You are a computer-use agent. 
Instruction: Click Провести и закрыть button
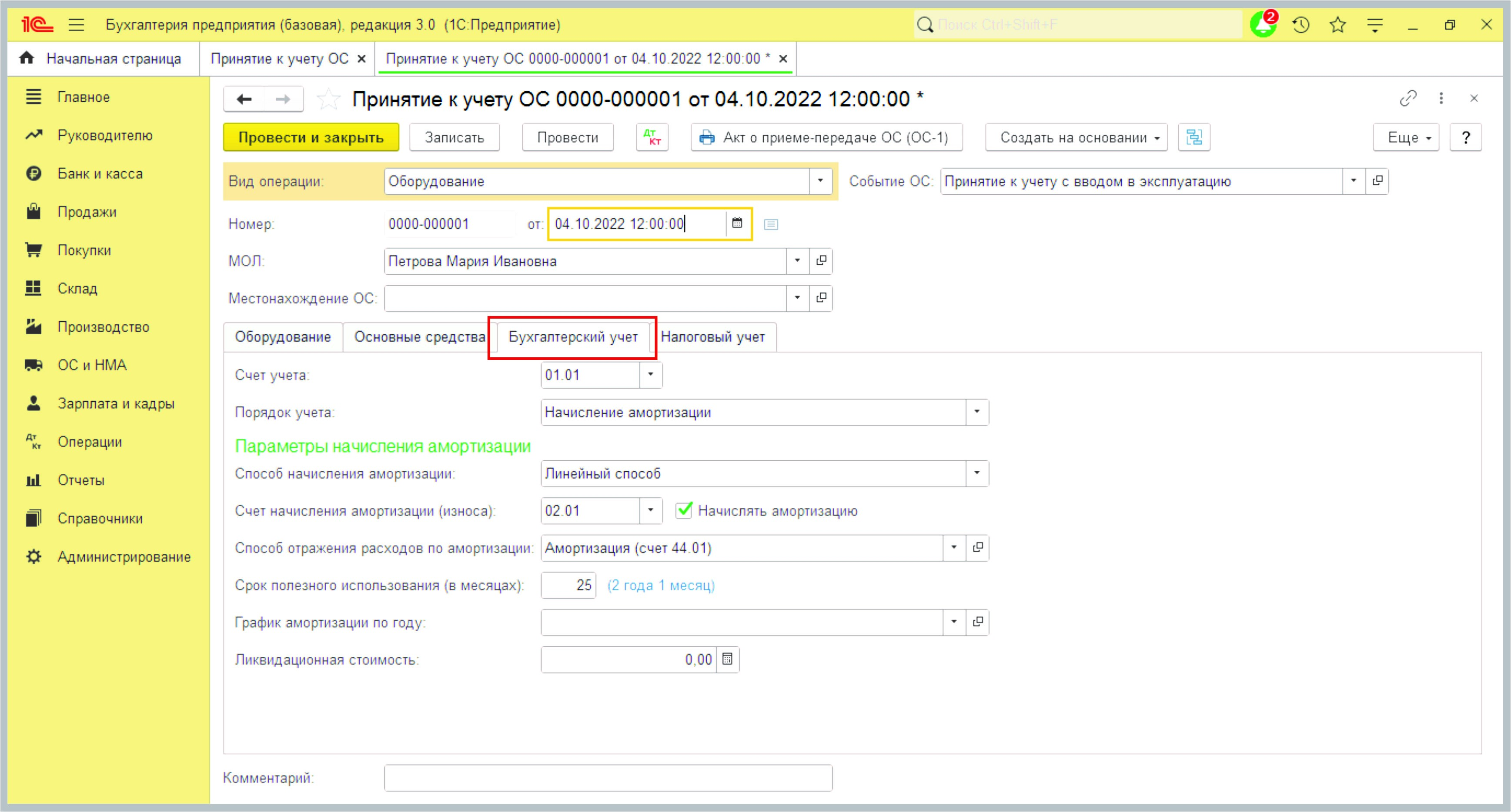tap(311, 137)
